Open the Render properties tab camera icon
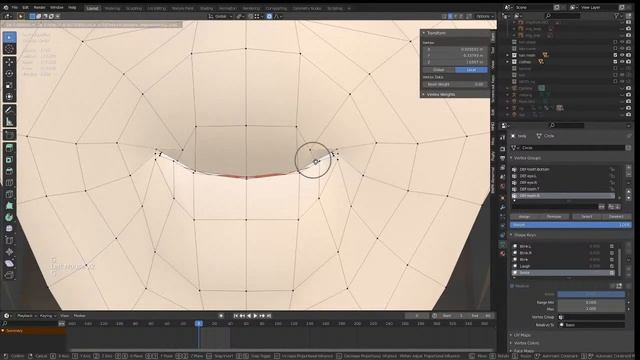Viewport: 640px width, 360px height. tap(502, 149)
